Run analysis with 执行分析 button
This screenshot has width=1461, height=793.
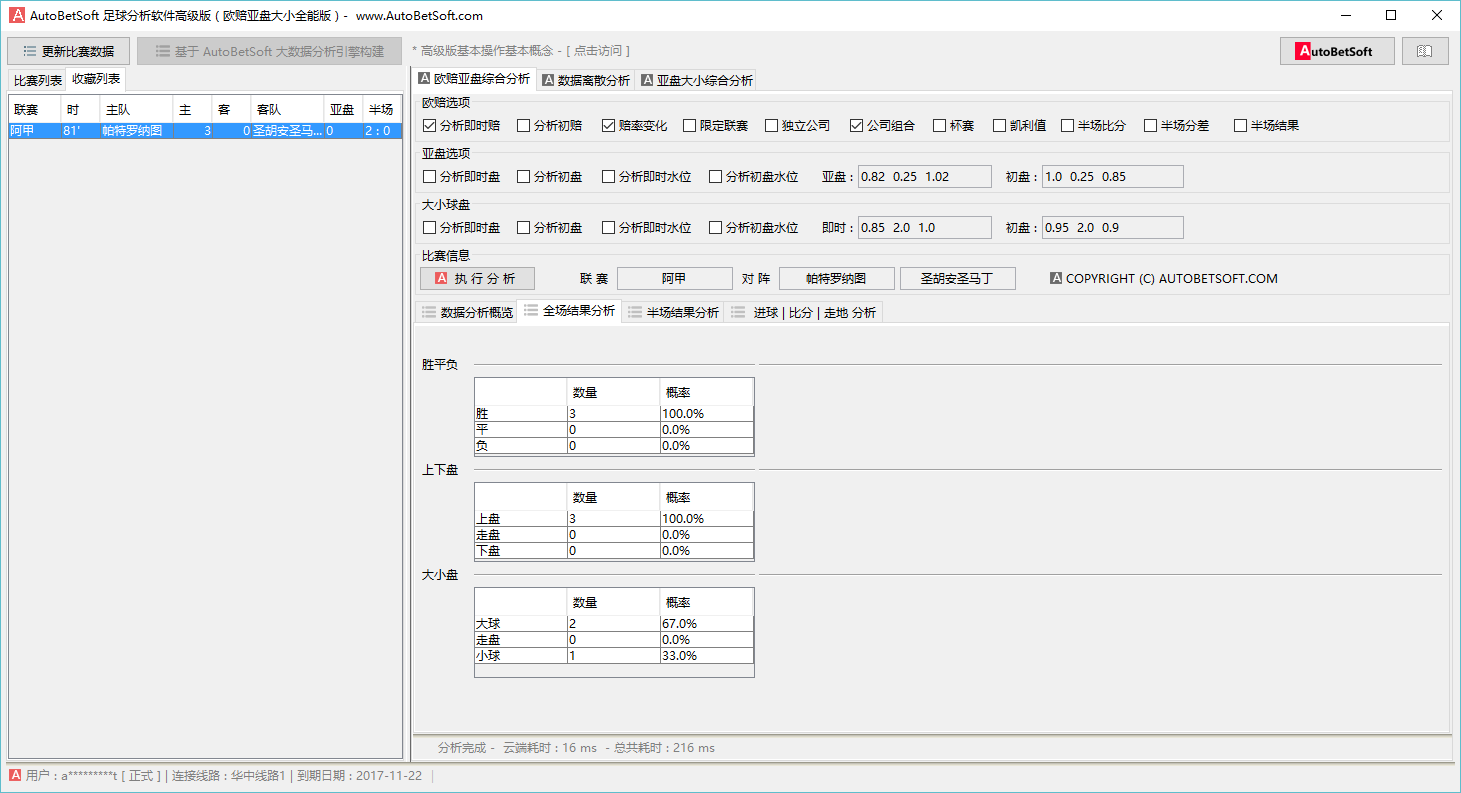(477, 279)
